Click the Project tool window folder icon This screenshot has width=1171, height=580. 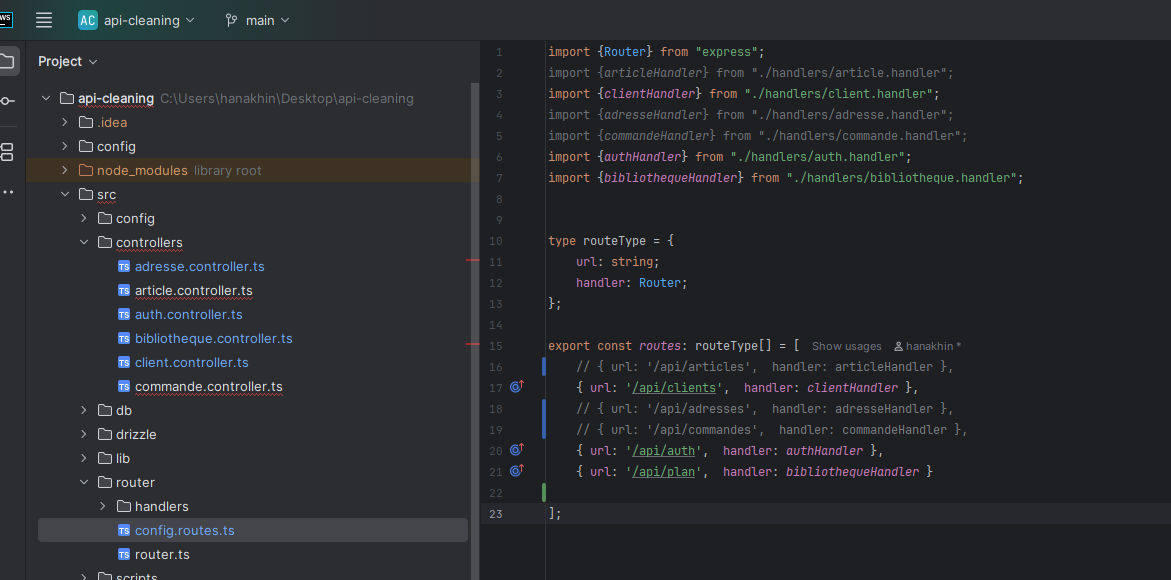click(7, 61)
